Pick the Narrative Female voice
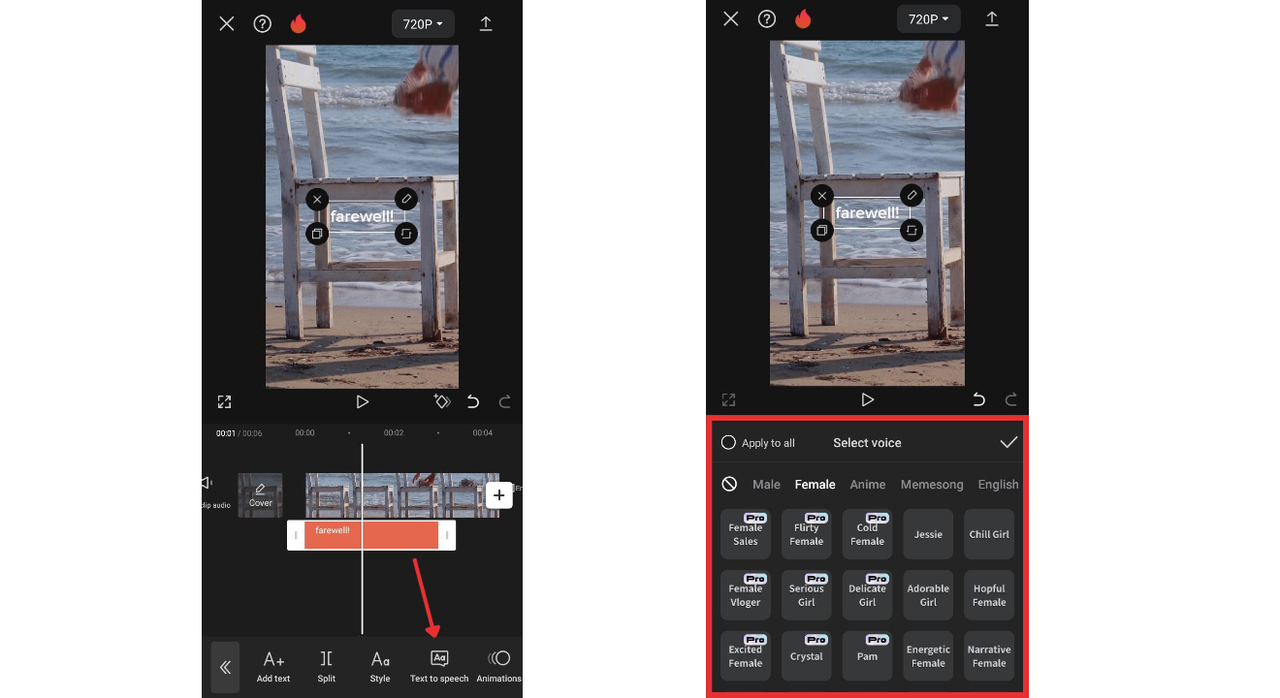The height and width of the screenshot is (698, 1280). 989,656
